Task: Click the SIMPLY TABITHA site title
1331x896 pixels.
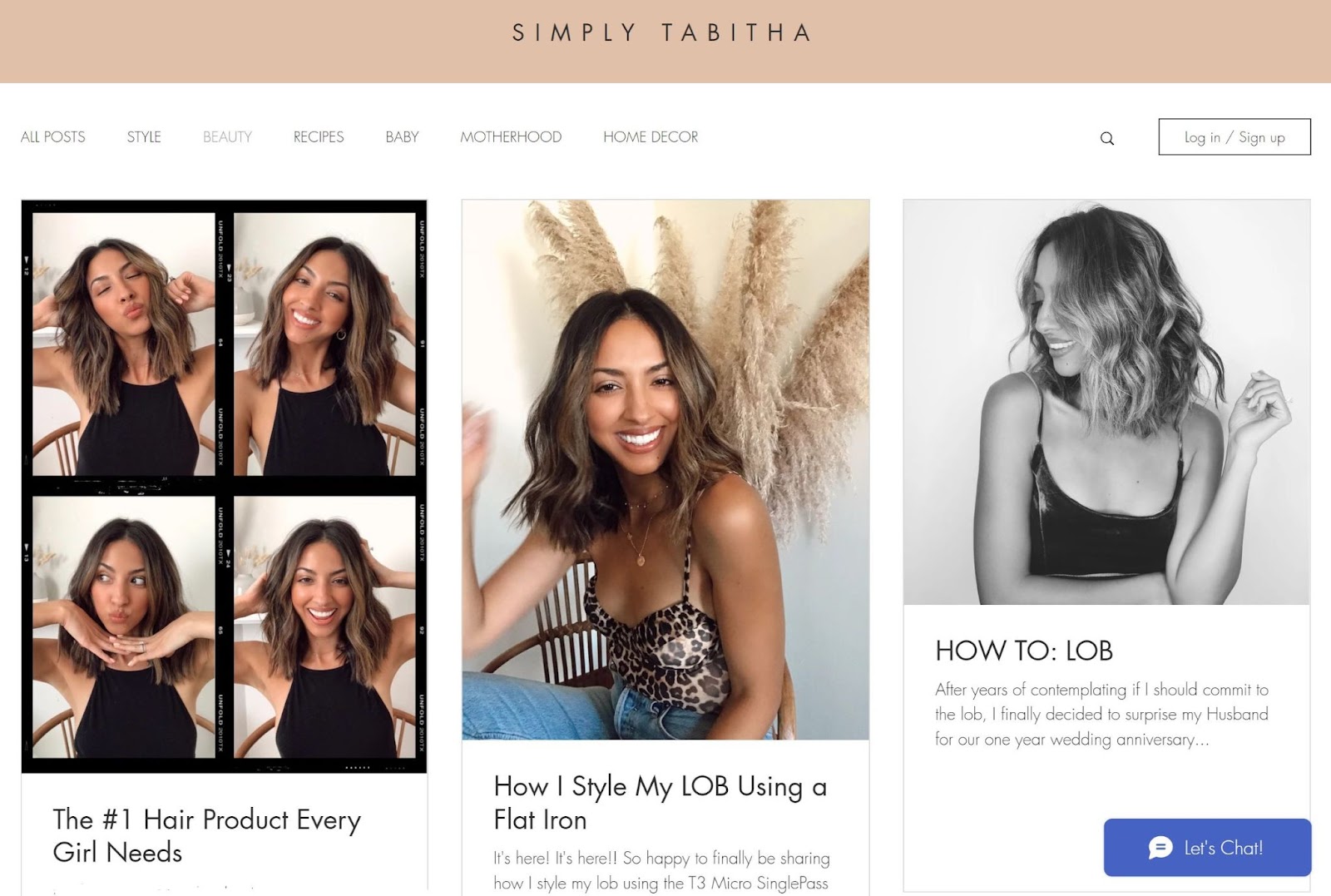Action: 662,32
